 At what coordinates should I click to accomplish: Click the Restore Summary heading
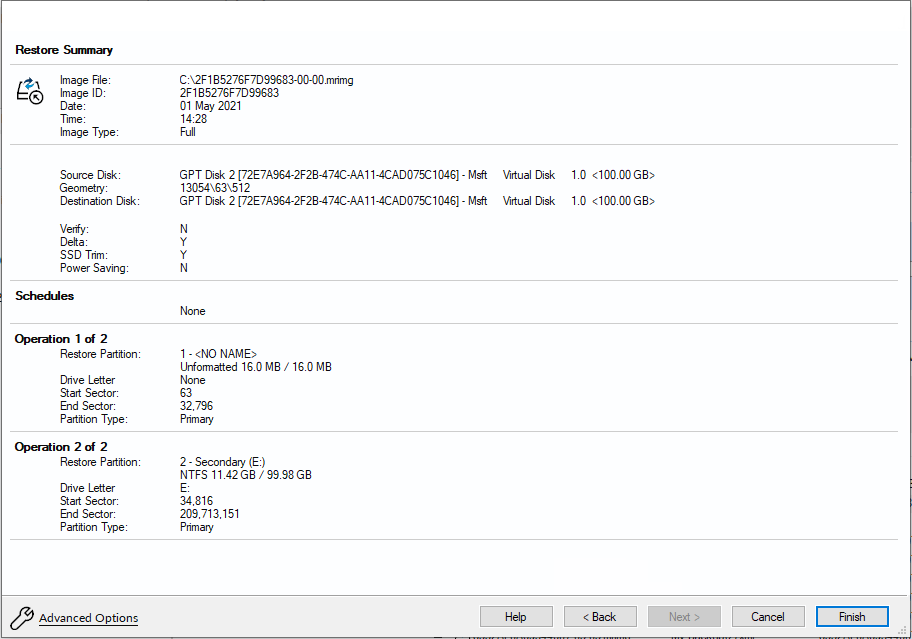click(64, 50)
